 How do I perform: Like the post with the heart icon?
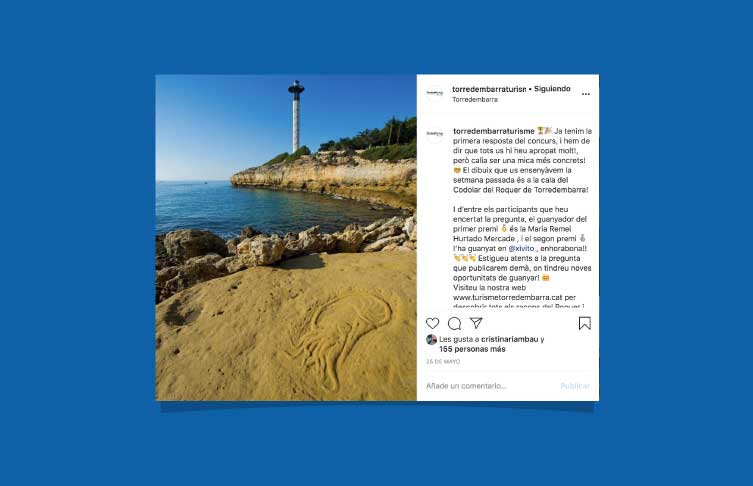tap(432, 324)
